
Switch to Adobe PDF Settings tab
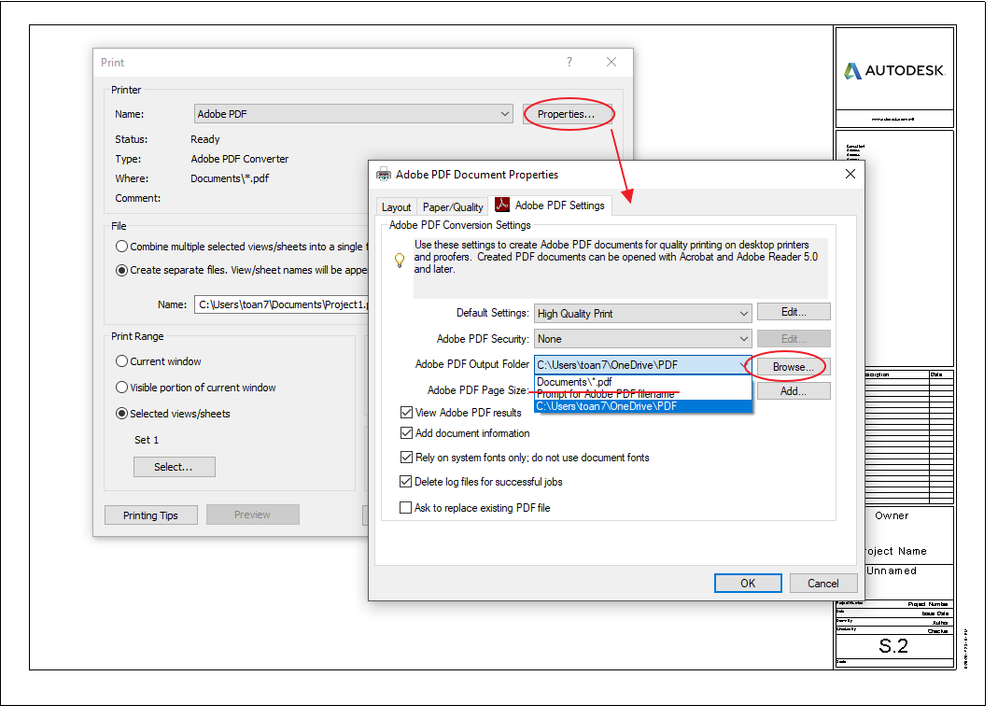[x=550, y=205]
